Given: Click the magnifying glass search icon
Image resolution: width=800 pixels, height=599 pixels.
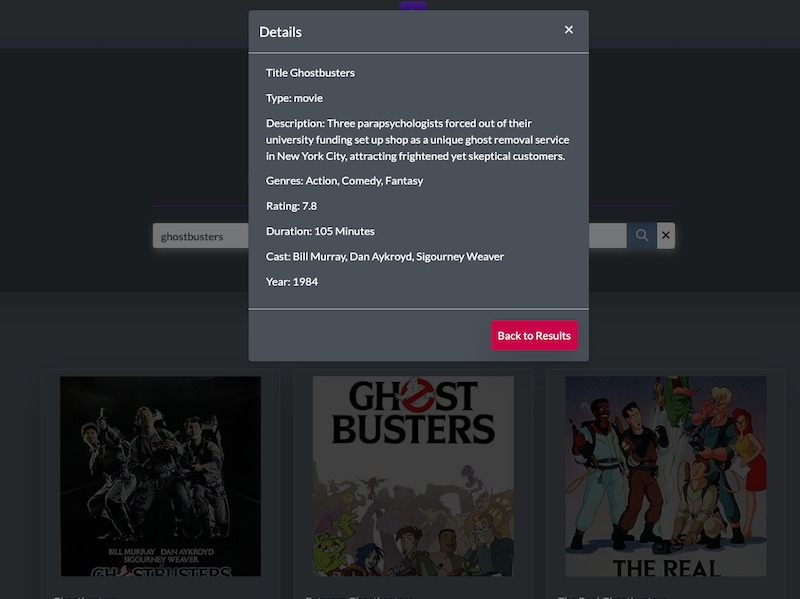Looking at the screenshot, I should [642, 236].
